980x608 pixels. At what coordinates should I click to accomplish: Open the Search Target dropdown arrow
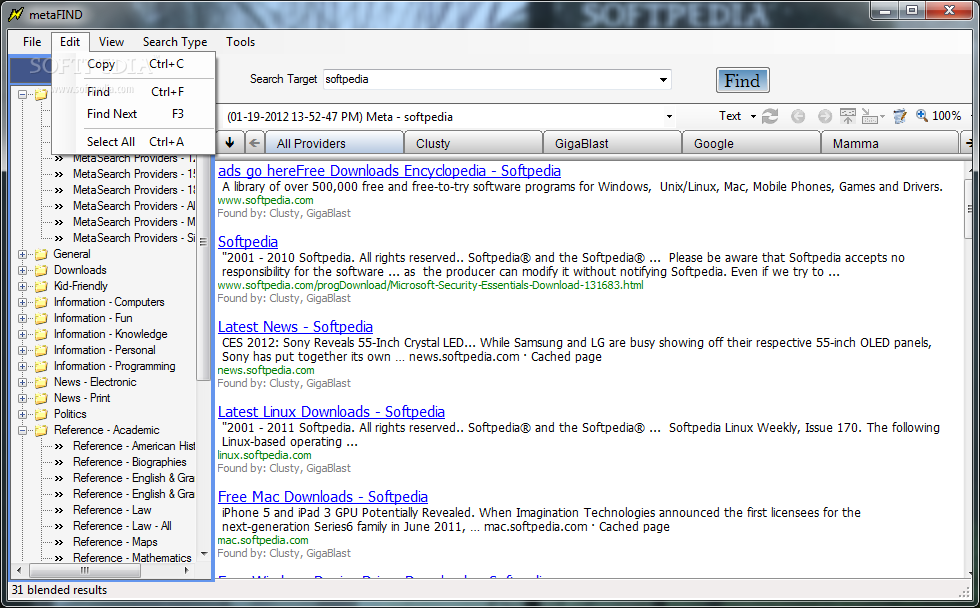tap(663, 79)
